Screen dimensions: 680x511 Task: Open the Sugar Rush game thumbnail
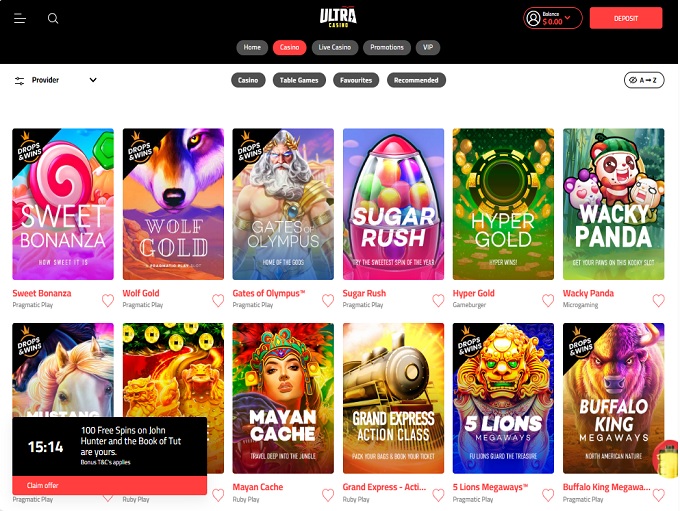click(393, 204)
